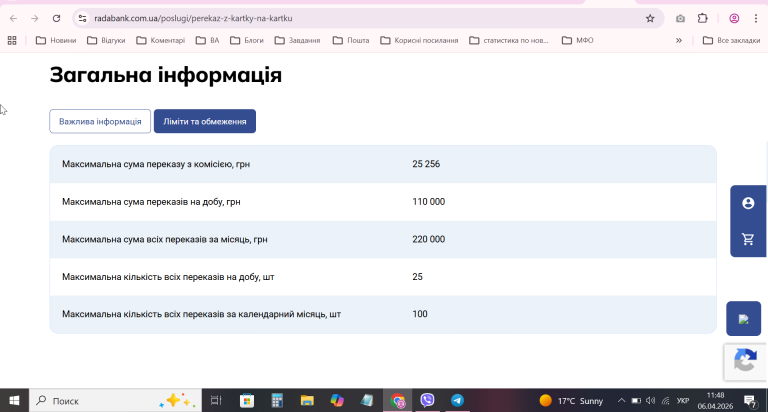Switch keyboard language УКР indicator
Screen dimensions: 768x412
click(683, 401)
